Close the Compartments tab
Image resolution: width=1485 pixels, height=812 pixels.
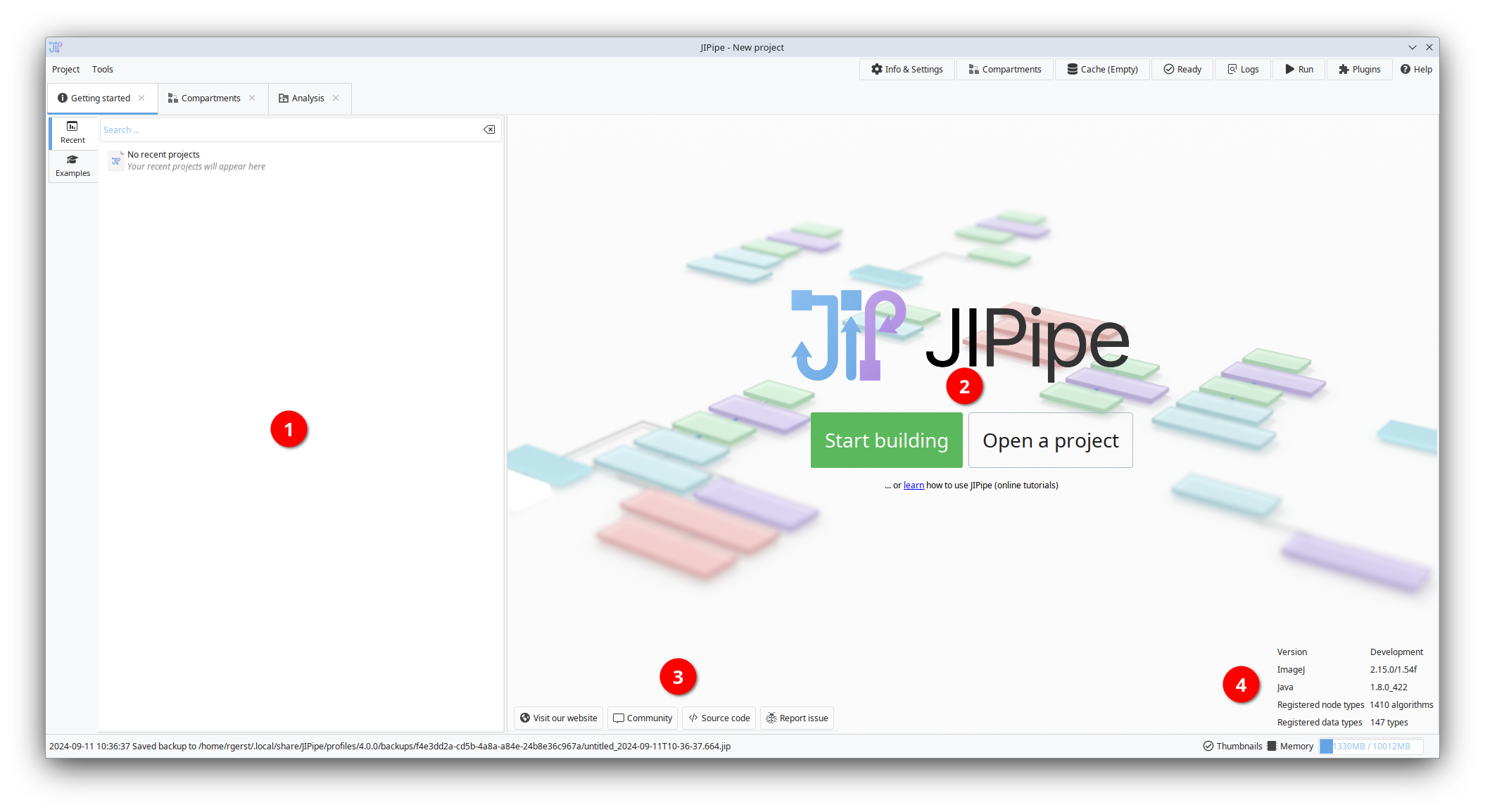252,98
